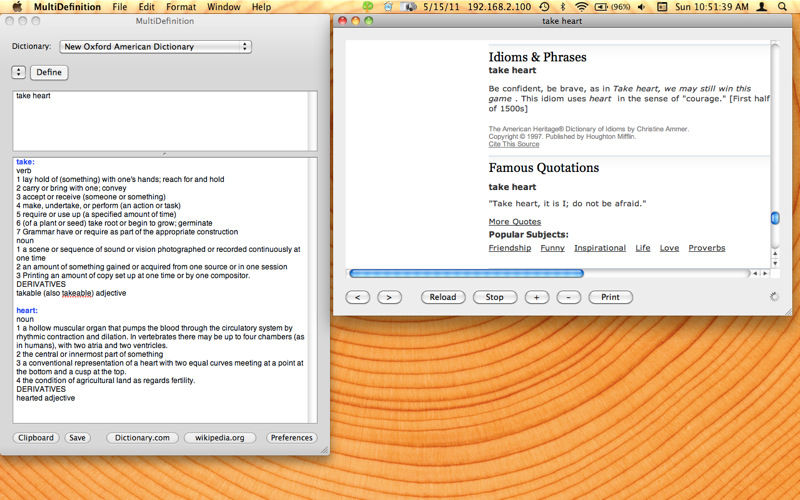Click the vertical scroll down arrow in browser

coord(774,263)
